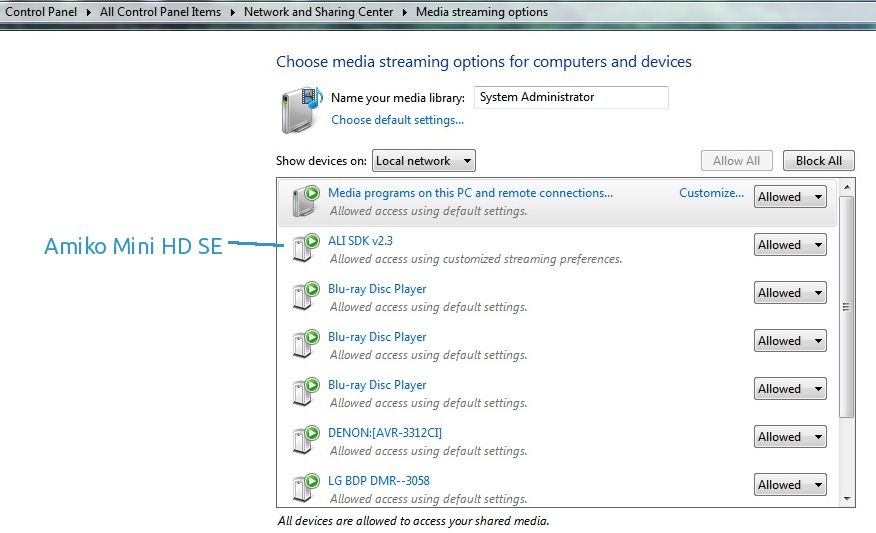Select the DENON:[AVR-3312CI] device name
The image size is (876, 533).
[384, 433]
